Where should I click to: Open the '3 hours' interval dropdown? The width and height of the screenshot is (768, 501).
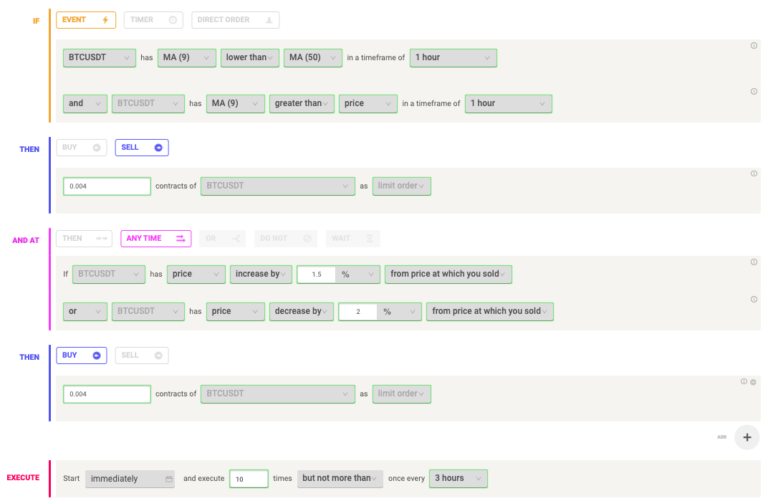(x=458, y=478)
